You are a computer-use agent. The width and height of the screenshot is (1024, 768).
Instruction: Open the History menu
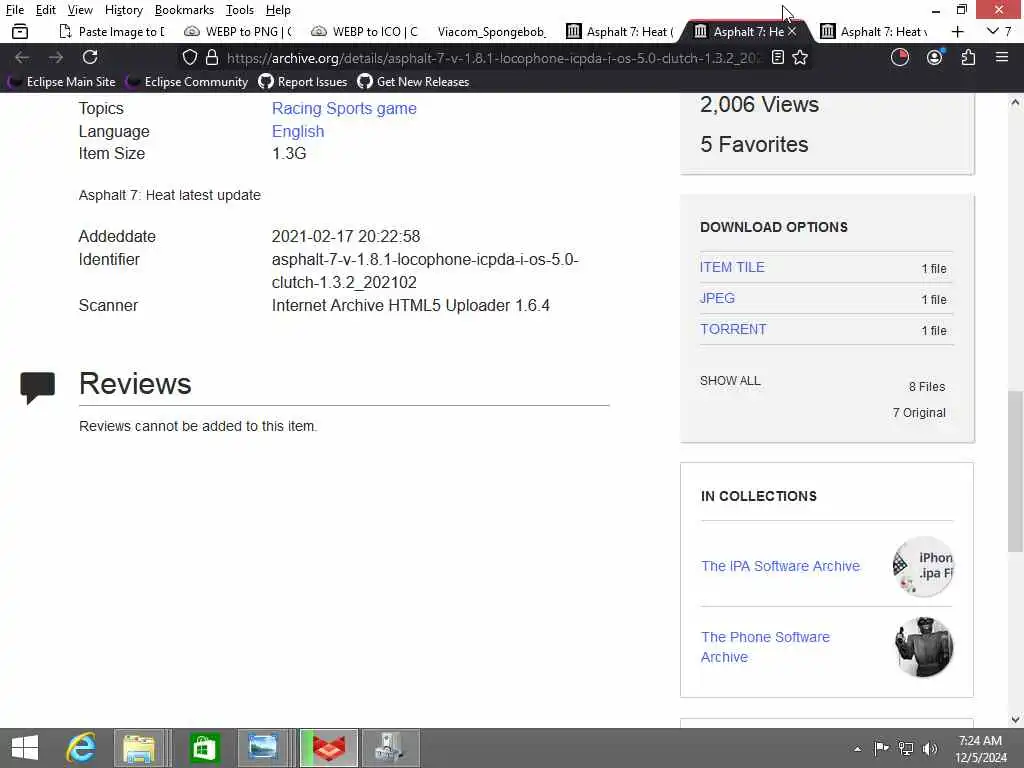(x=124, y=10)
